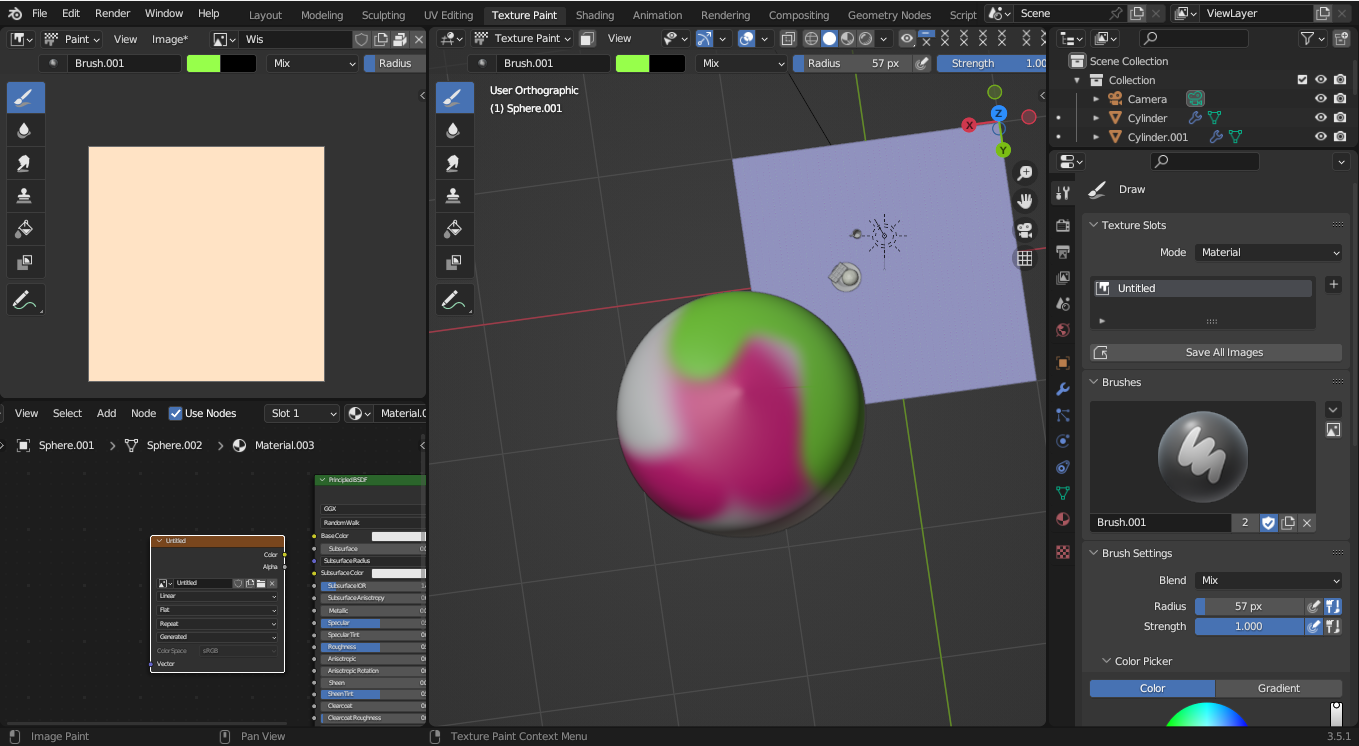Click the pan view hand gizmo
The width and height of the screenshot is (1359, 746).
tap(1024, 201)
